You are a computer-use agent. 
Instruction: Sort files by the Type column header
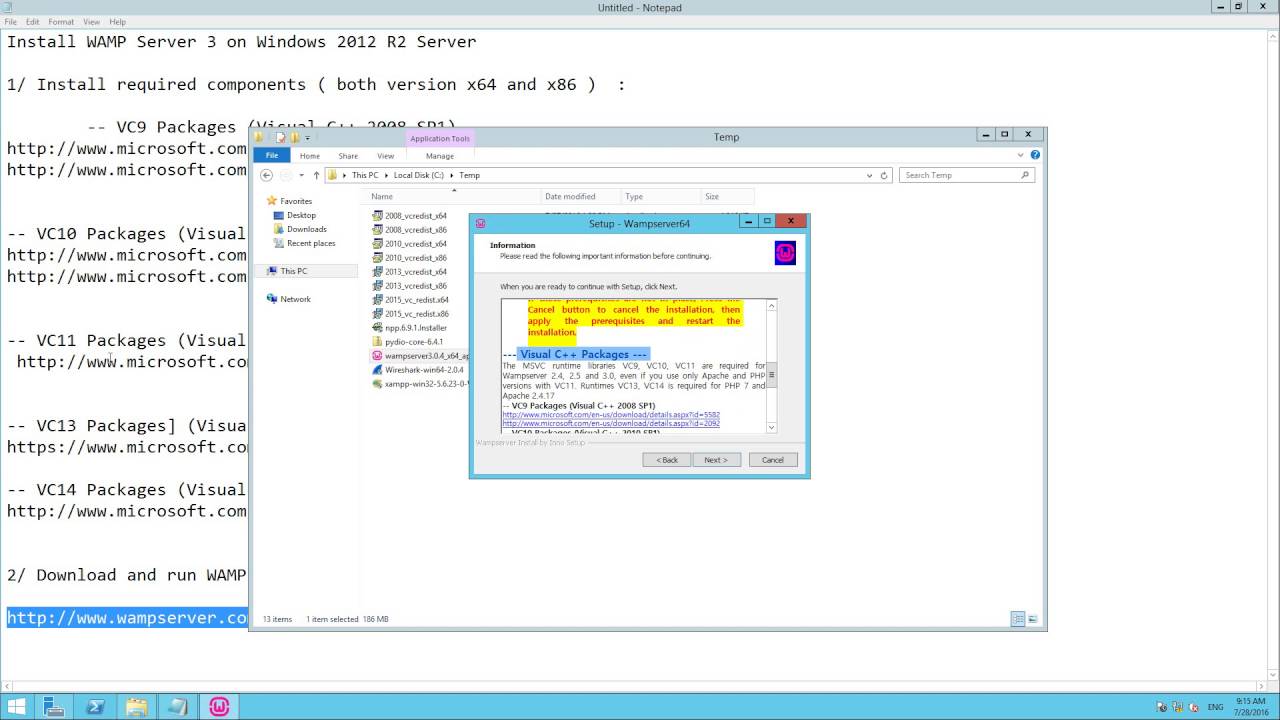click(660, 197)
